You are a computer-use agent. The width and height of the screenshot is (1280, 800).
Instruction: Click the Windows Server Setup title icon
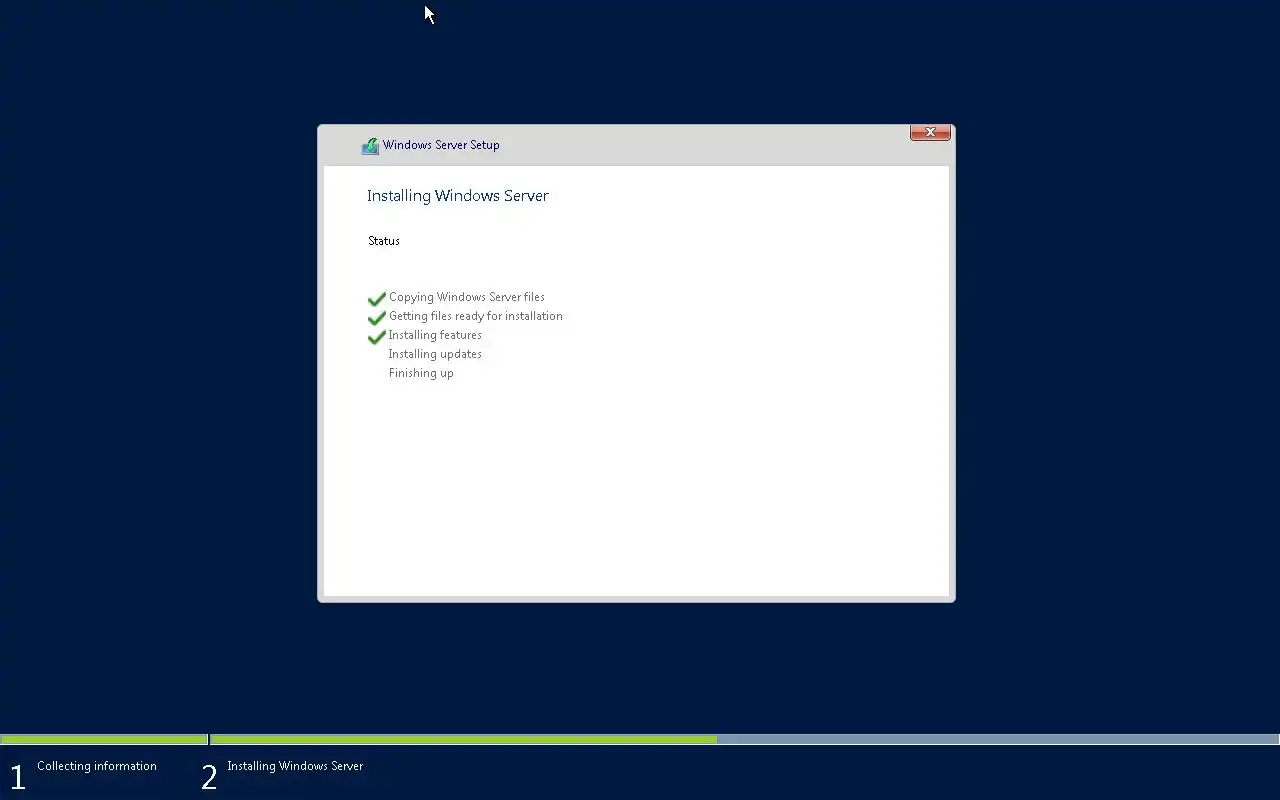(x=370, y=146)
